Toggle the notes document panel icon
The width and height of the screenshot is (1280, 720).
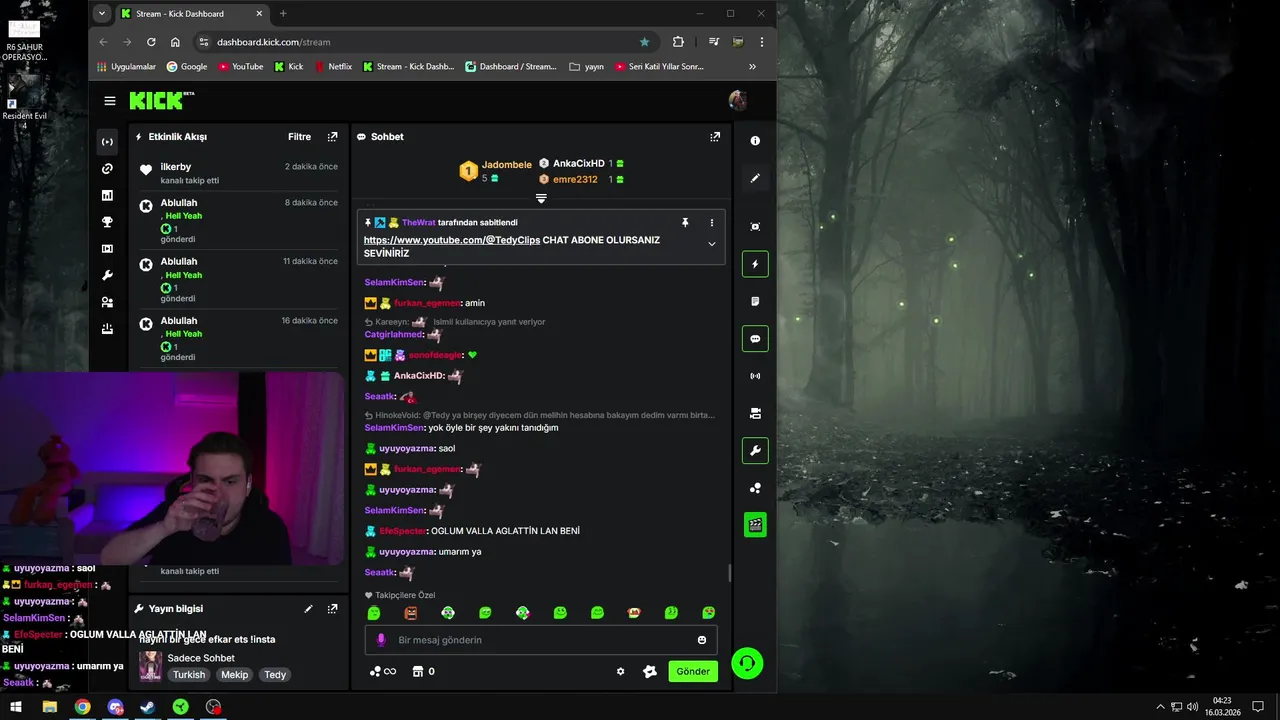tap(755, 301)
